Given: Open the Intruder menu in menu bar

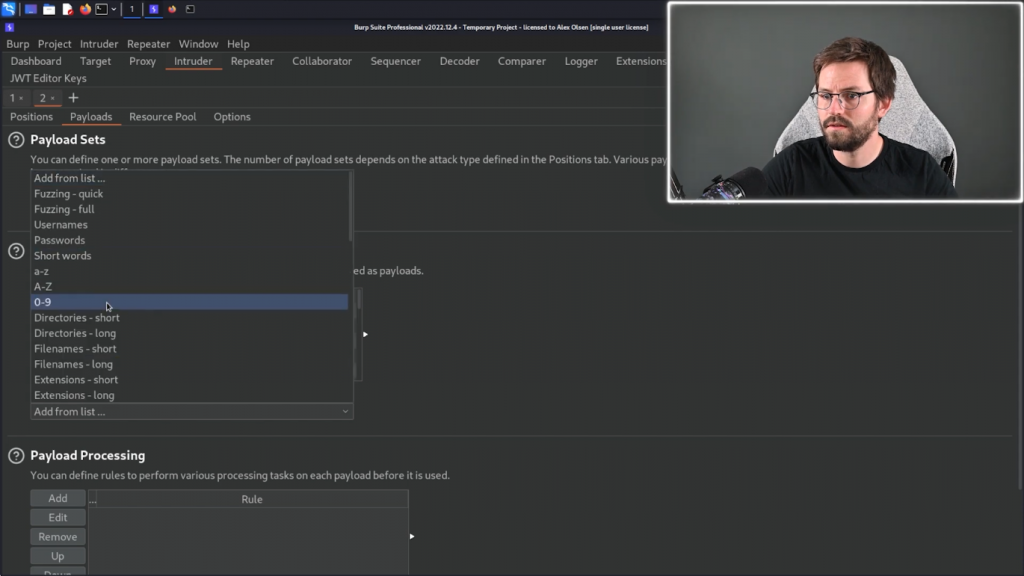Looking at the screenshot, I should click(x=99, y=44).
